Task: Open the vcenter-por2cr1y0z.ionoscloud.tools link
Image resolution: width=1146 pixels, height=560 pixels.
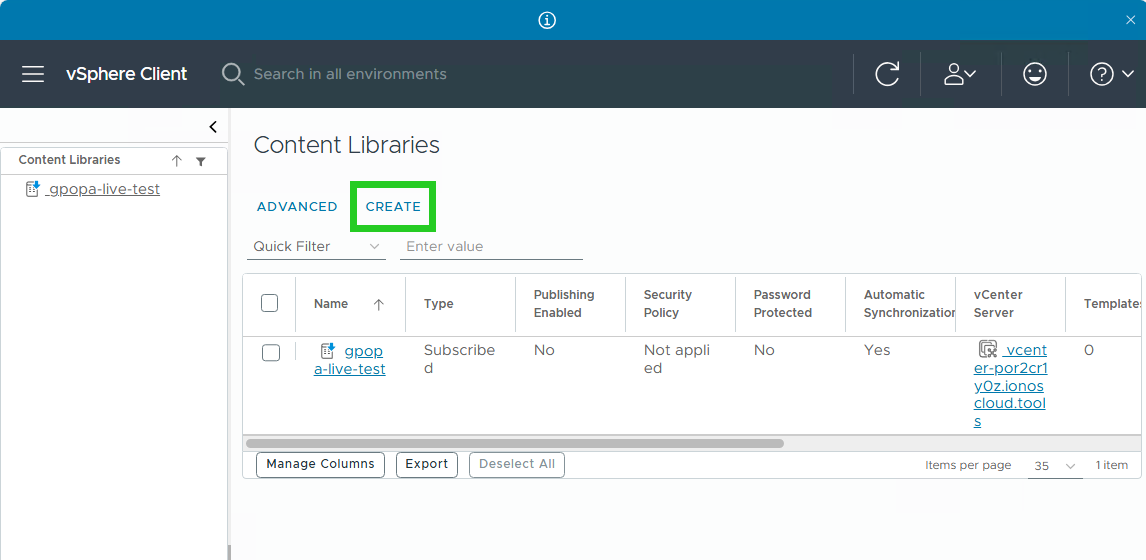Action: (x=1012, y=386)
